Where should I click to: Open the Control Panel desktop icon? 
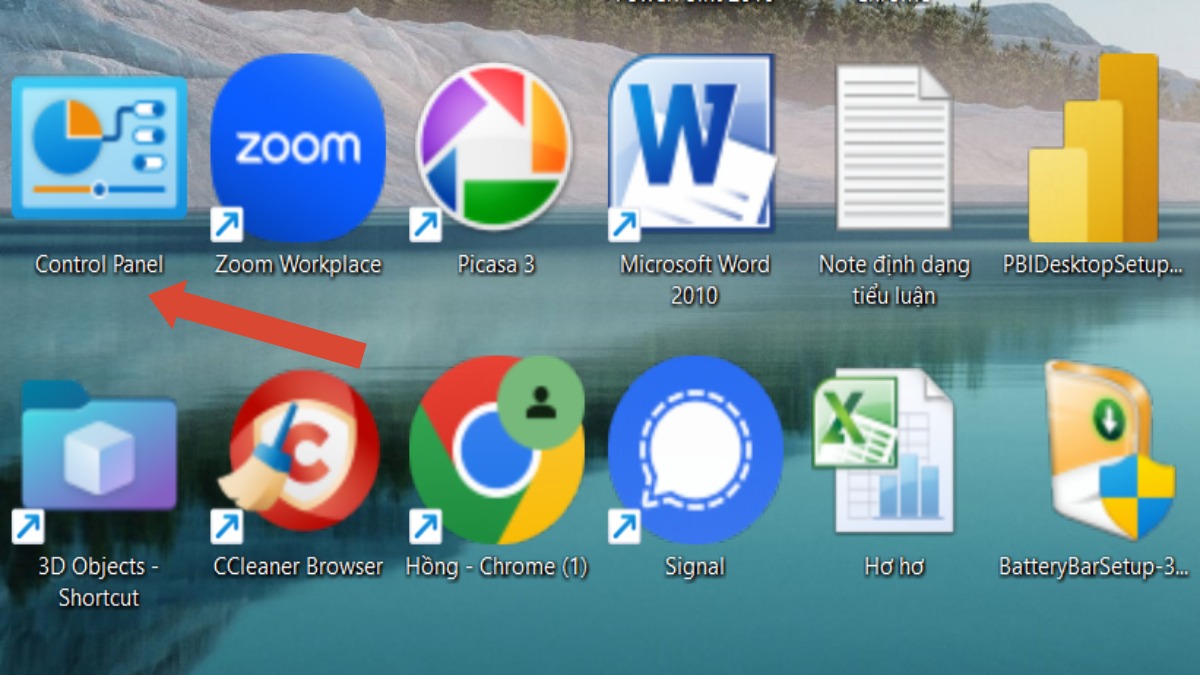99,147
